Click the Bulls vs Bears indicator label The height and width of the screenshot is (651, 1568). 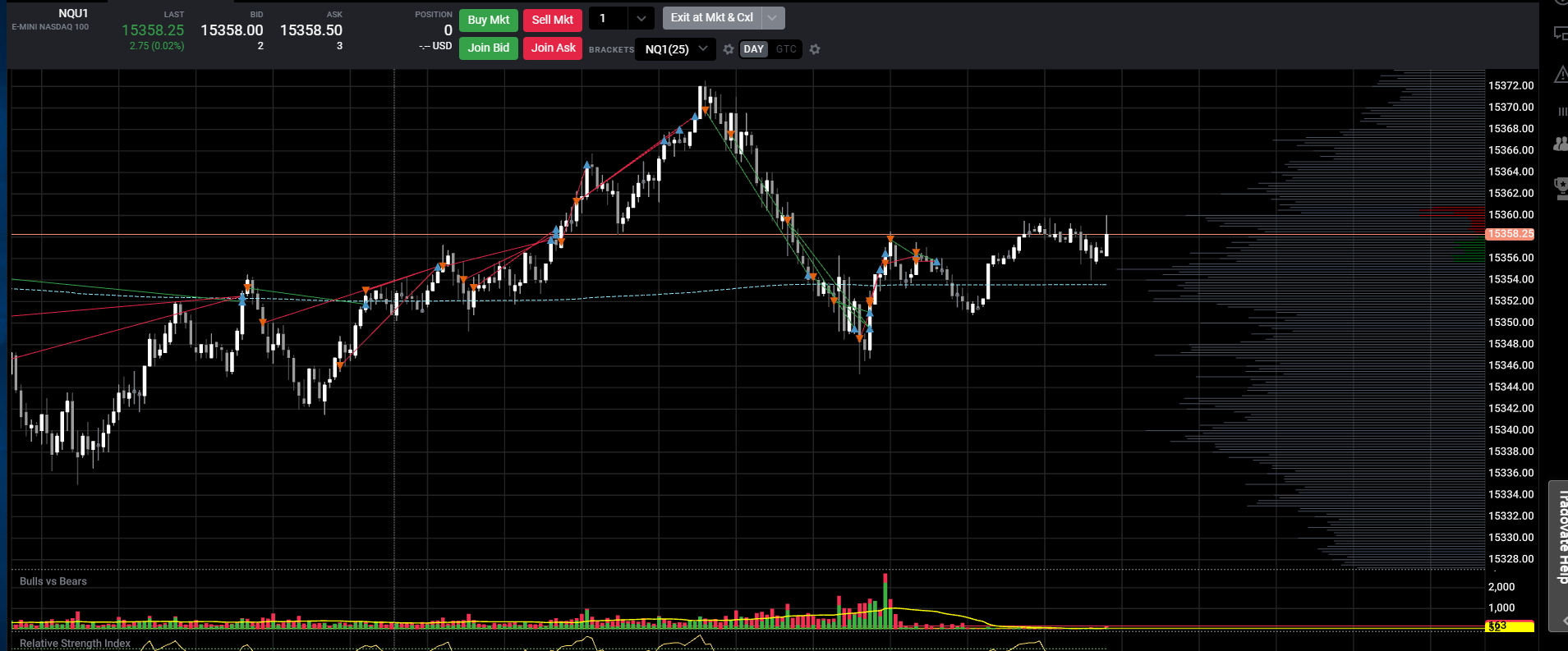tap(53, 581)
